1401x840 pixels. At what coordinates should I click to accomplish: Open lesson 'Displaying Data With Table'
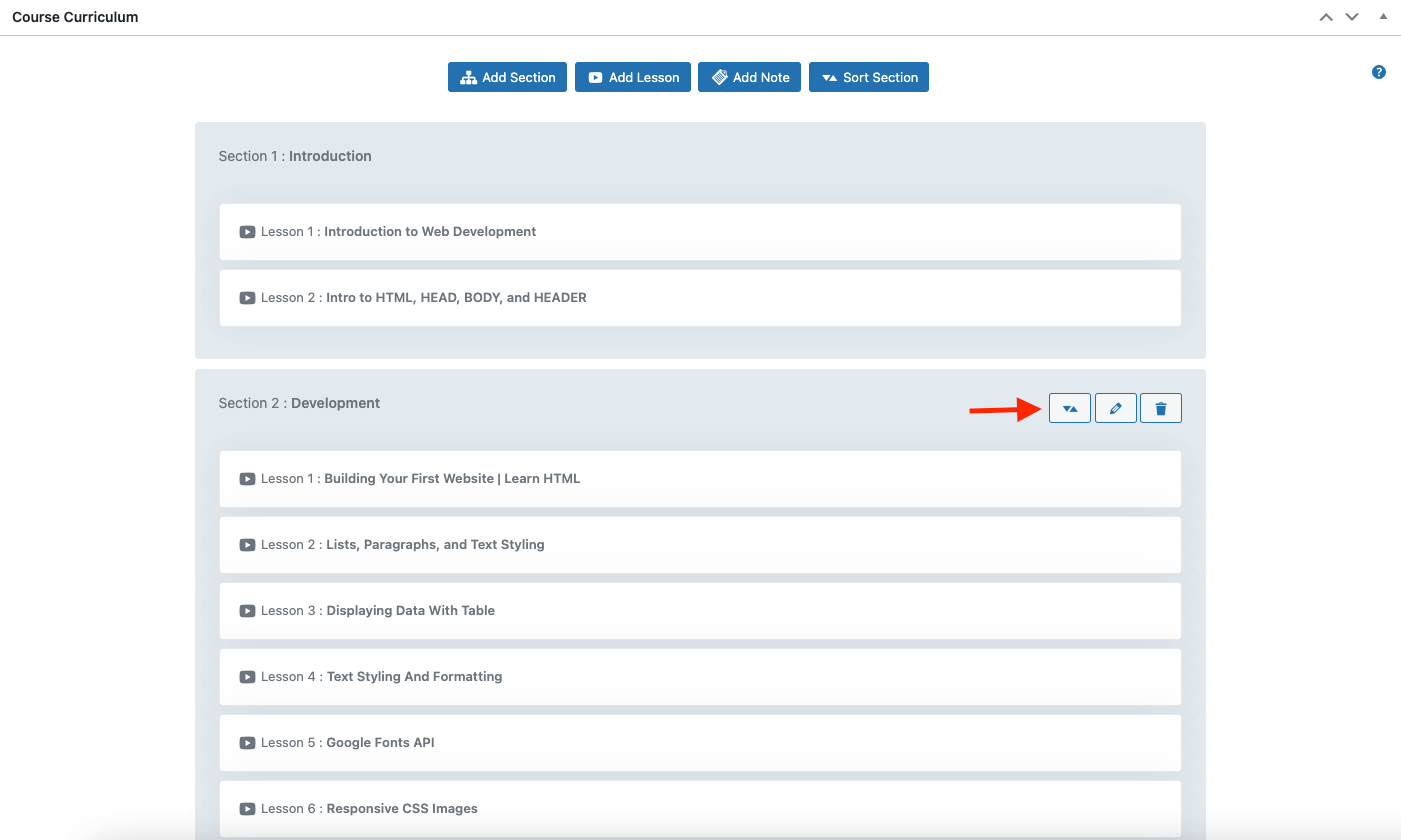click(700, 611)
